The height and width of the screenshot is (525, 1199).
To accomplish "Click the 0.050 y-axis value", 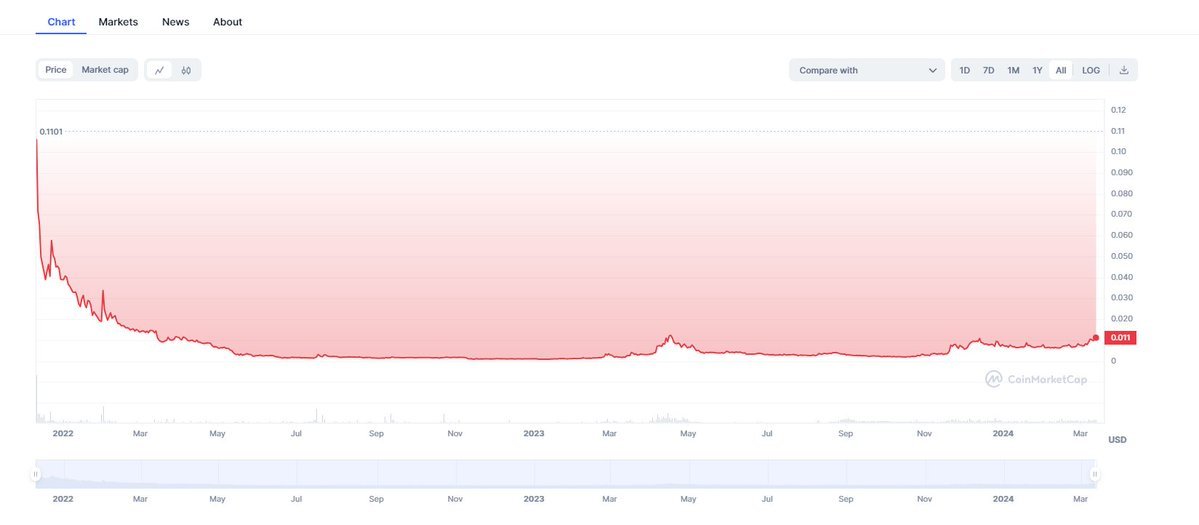I will (1120, 256).
